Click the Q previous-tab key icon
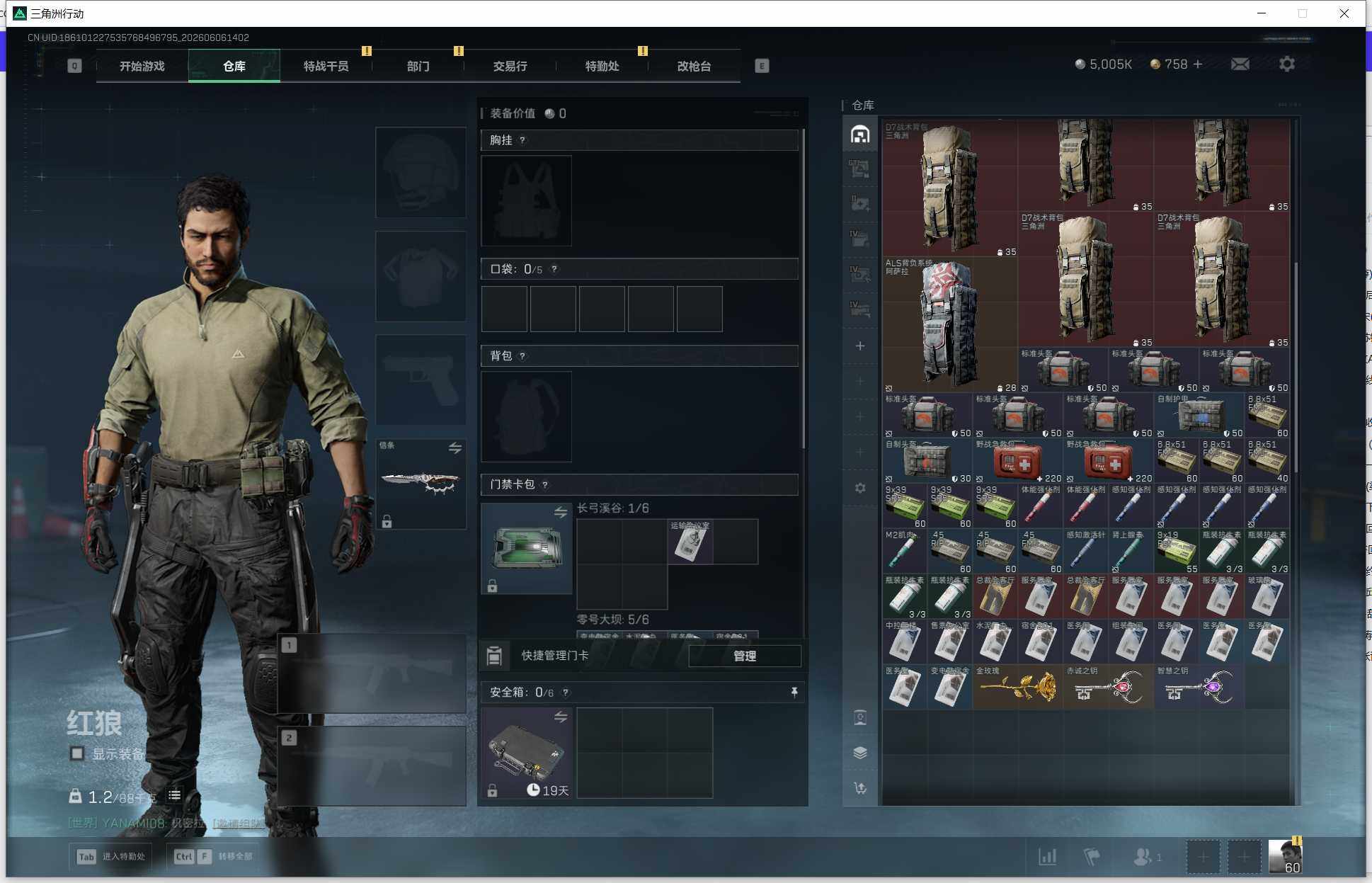The image size is (1372, 883). coord(74,66)
